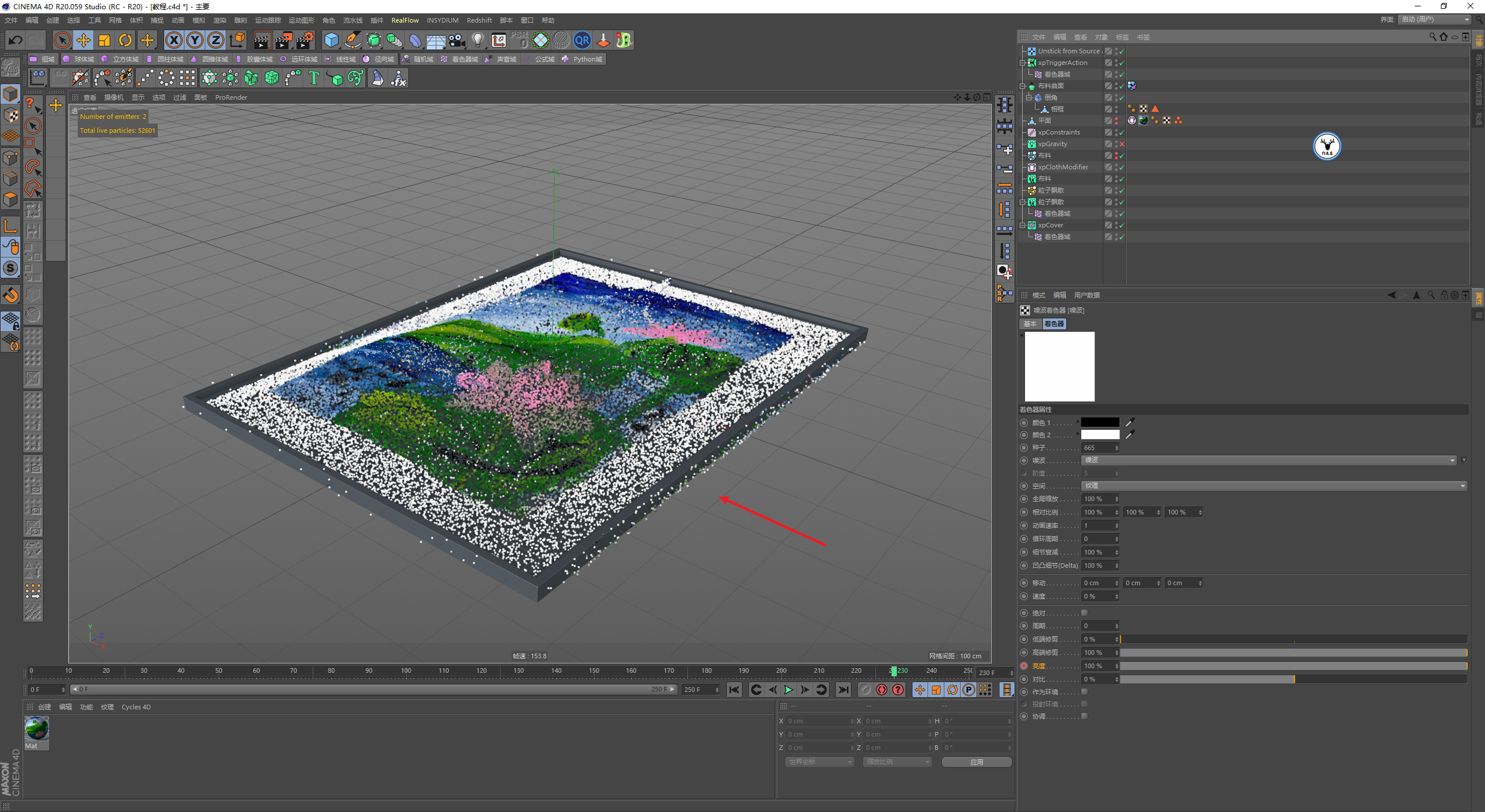Click the 颜色 1 black swatch
This screenshot has height=812, width=1485.
click(1100, 422)
